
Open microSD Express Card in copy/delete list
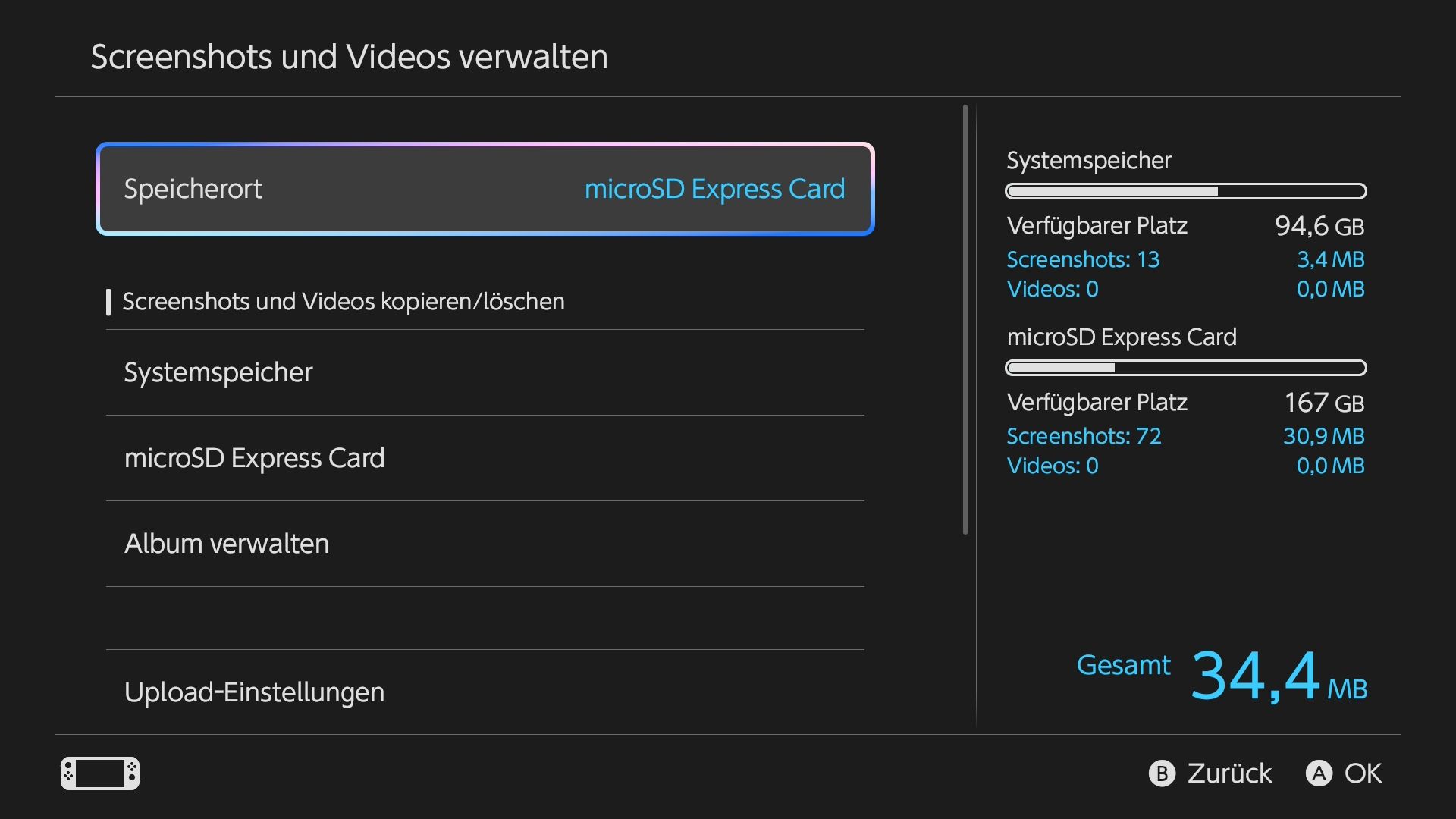click(485, 458)
